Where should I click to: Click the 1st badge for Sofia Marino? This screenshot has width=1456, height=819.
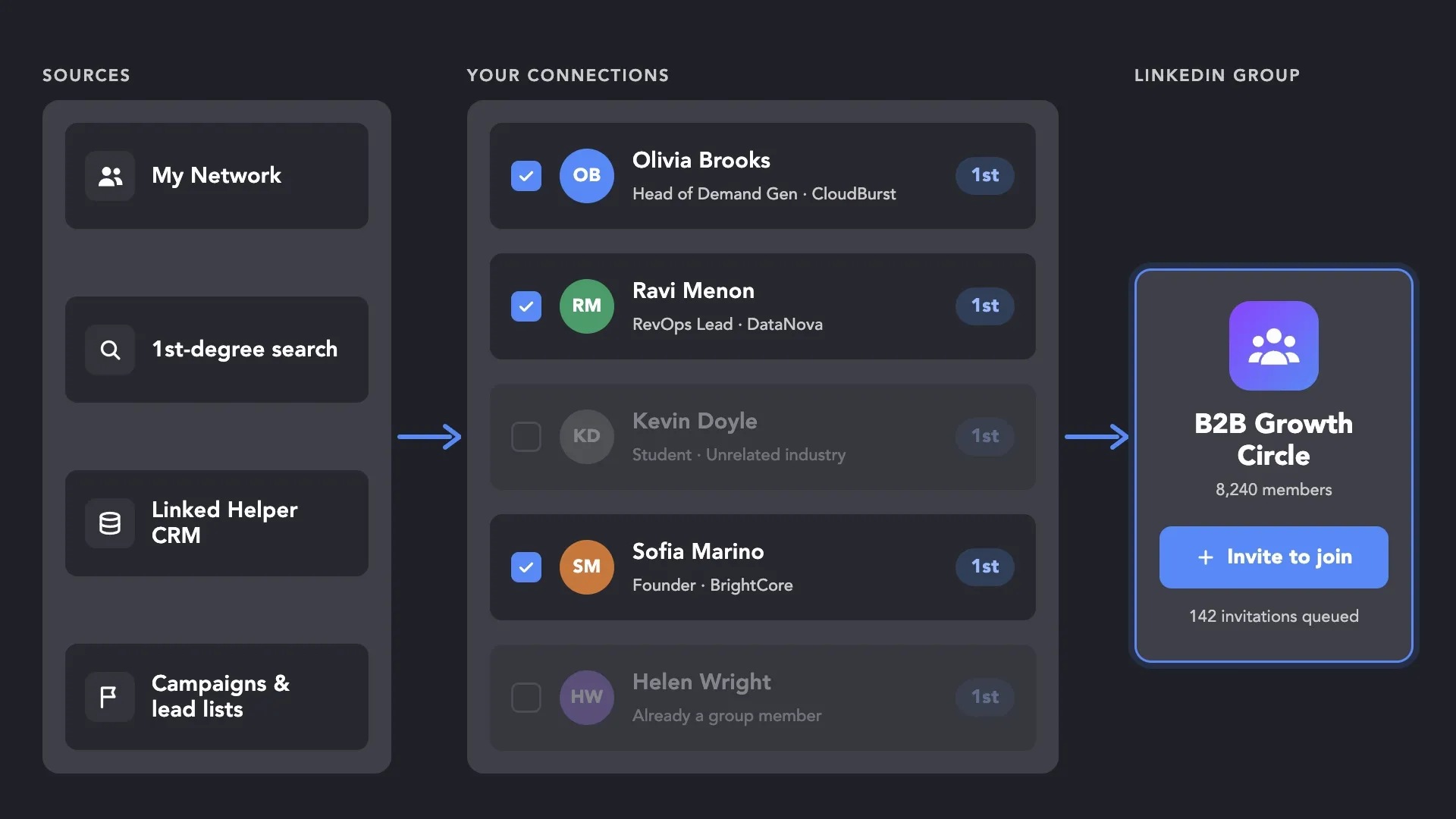(x=985, y=567)
